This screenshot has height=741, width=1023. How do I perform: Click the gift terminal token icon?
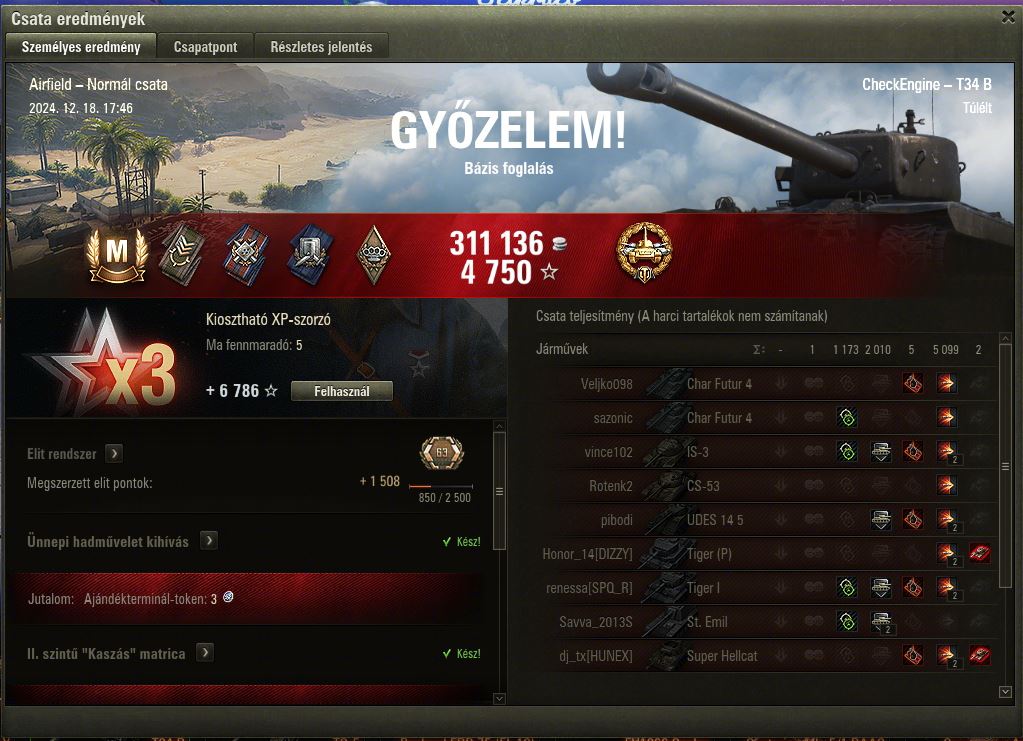click(228, 597)
